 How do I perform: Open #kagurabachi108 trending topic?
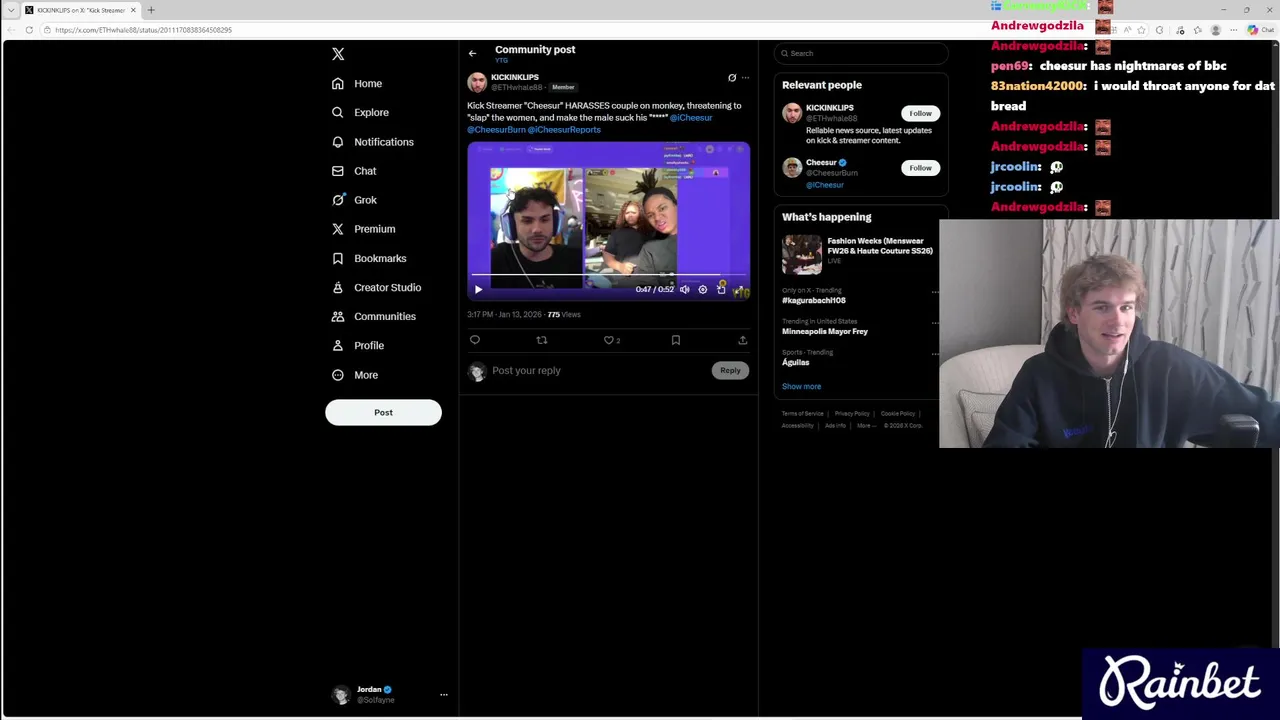[x=814, y=301]
